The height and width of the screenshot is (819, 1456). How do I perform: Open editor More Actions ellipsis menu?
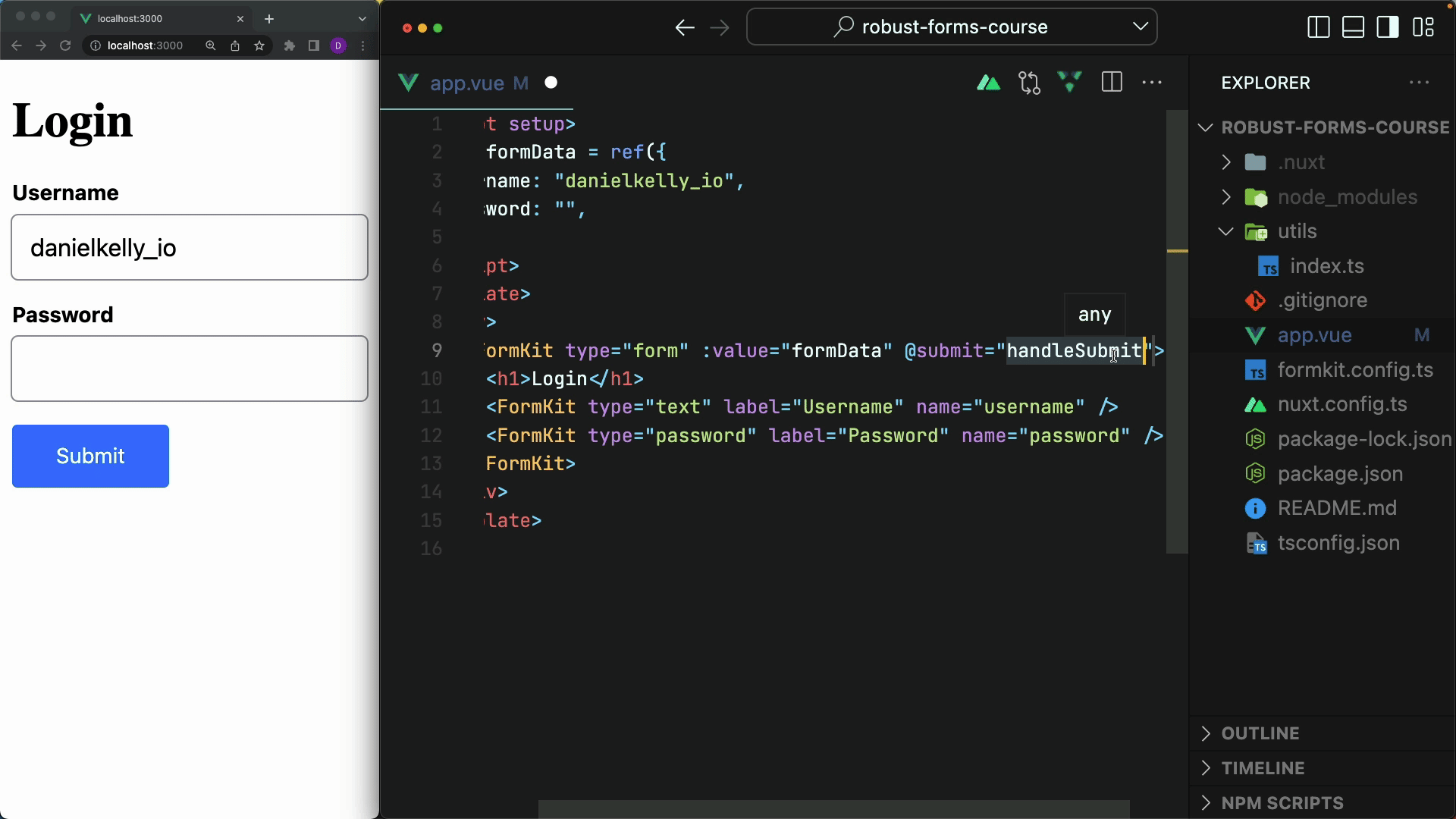point(1152,83)
